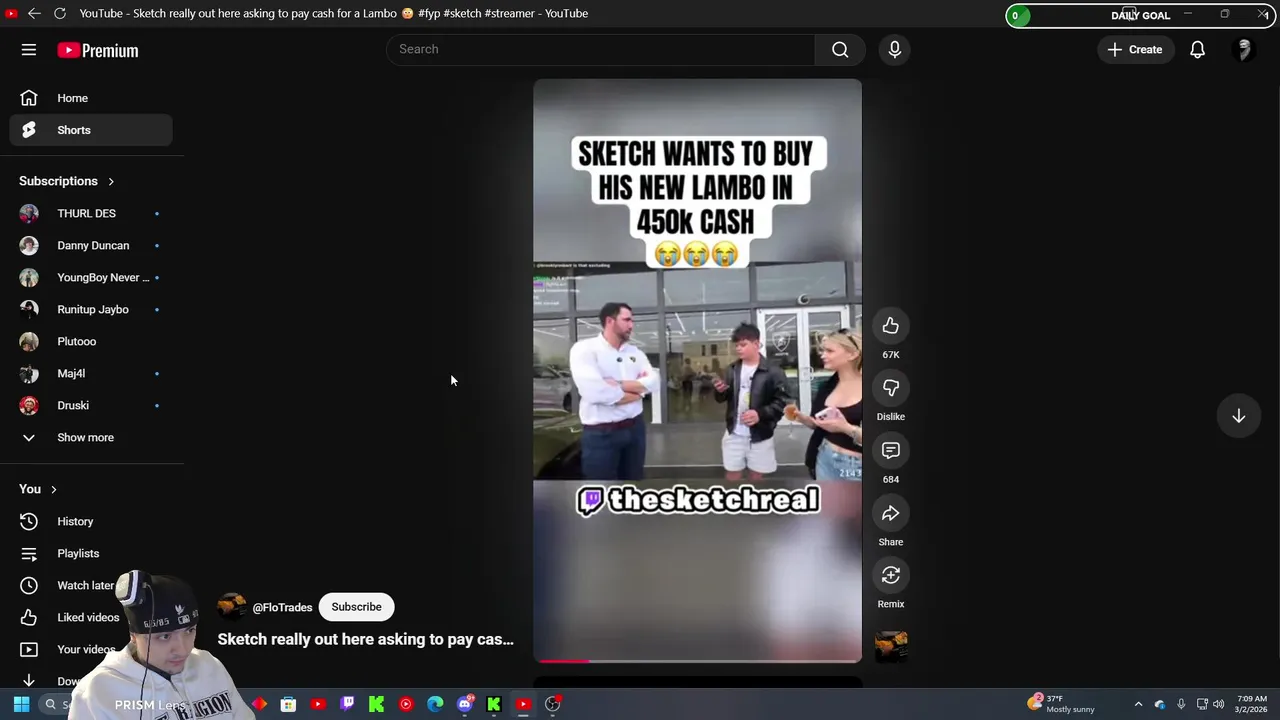Open the weather widget showing 37°F
This screenshot has height=720, width=1280.
click(1061, 704)
